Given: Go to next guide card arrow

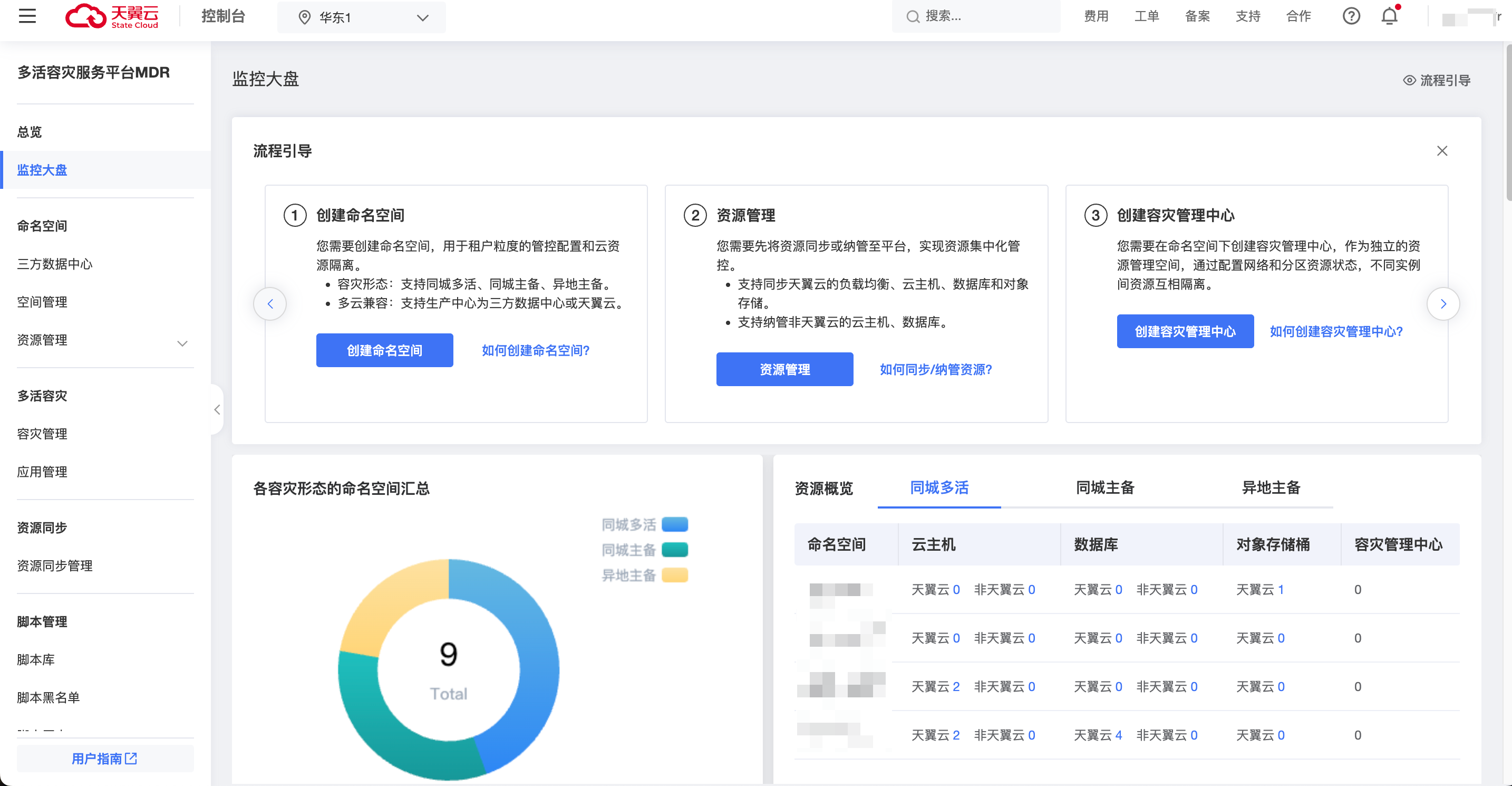Looking at the screenshot, I should pos(1443,304).
